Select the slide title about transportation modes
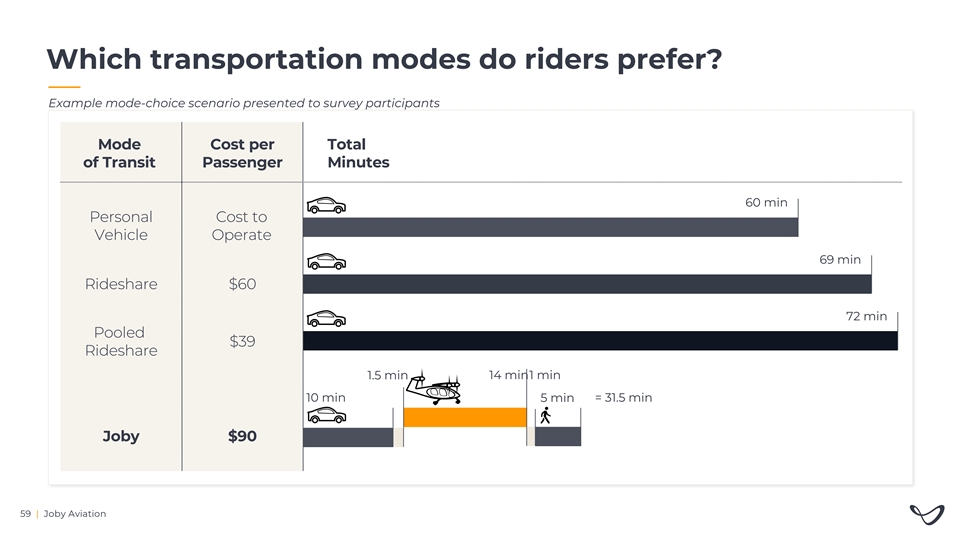This screenshot has width=960, height=540. [x=383, y=61]
